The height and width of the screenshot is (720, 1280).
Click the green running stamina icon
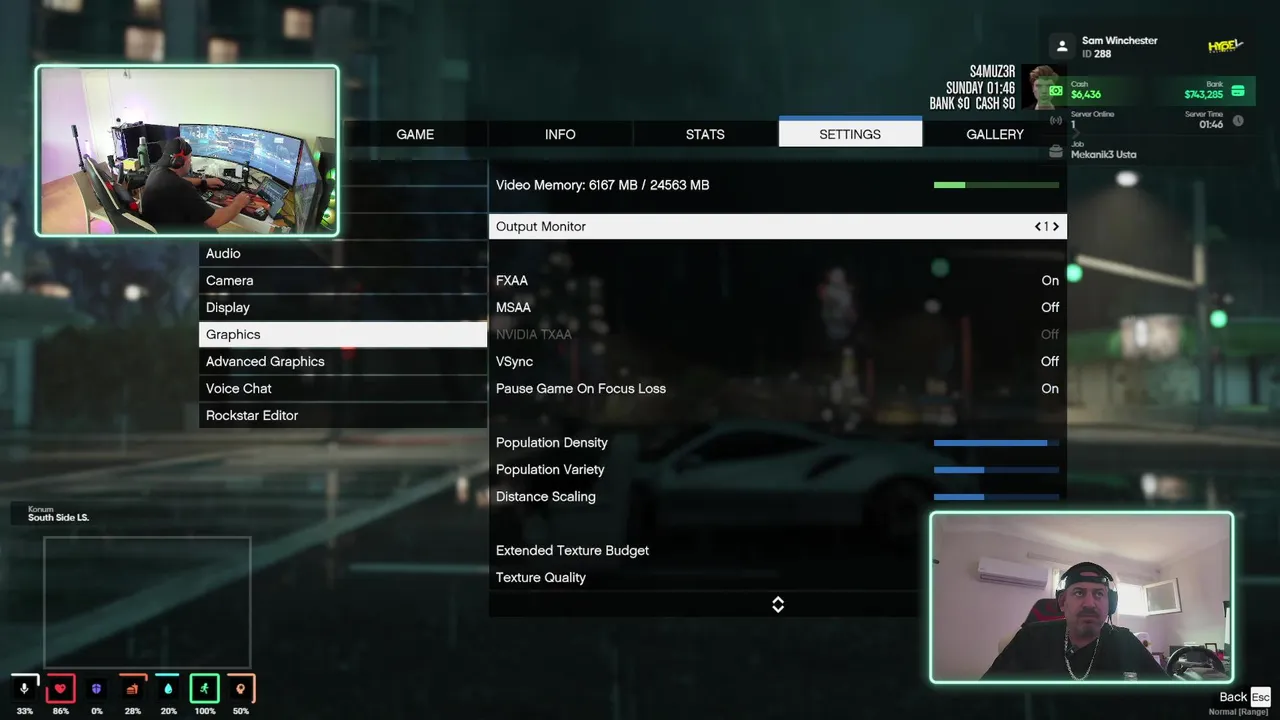[x=204, y=689]
